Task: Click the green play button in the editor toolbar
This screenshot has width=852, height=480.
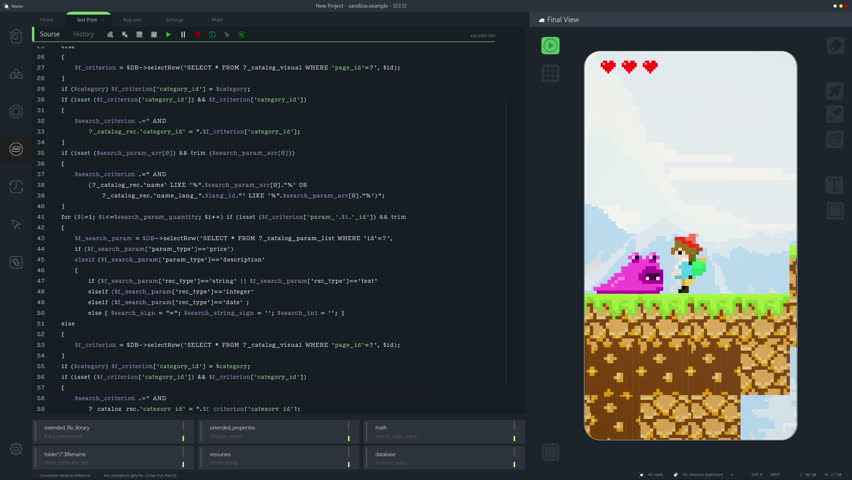Action: pos(168,35)
